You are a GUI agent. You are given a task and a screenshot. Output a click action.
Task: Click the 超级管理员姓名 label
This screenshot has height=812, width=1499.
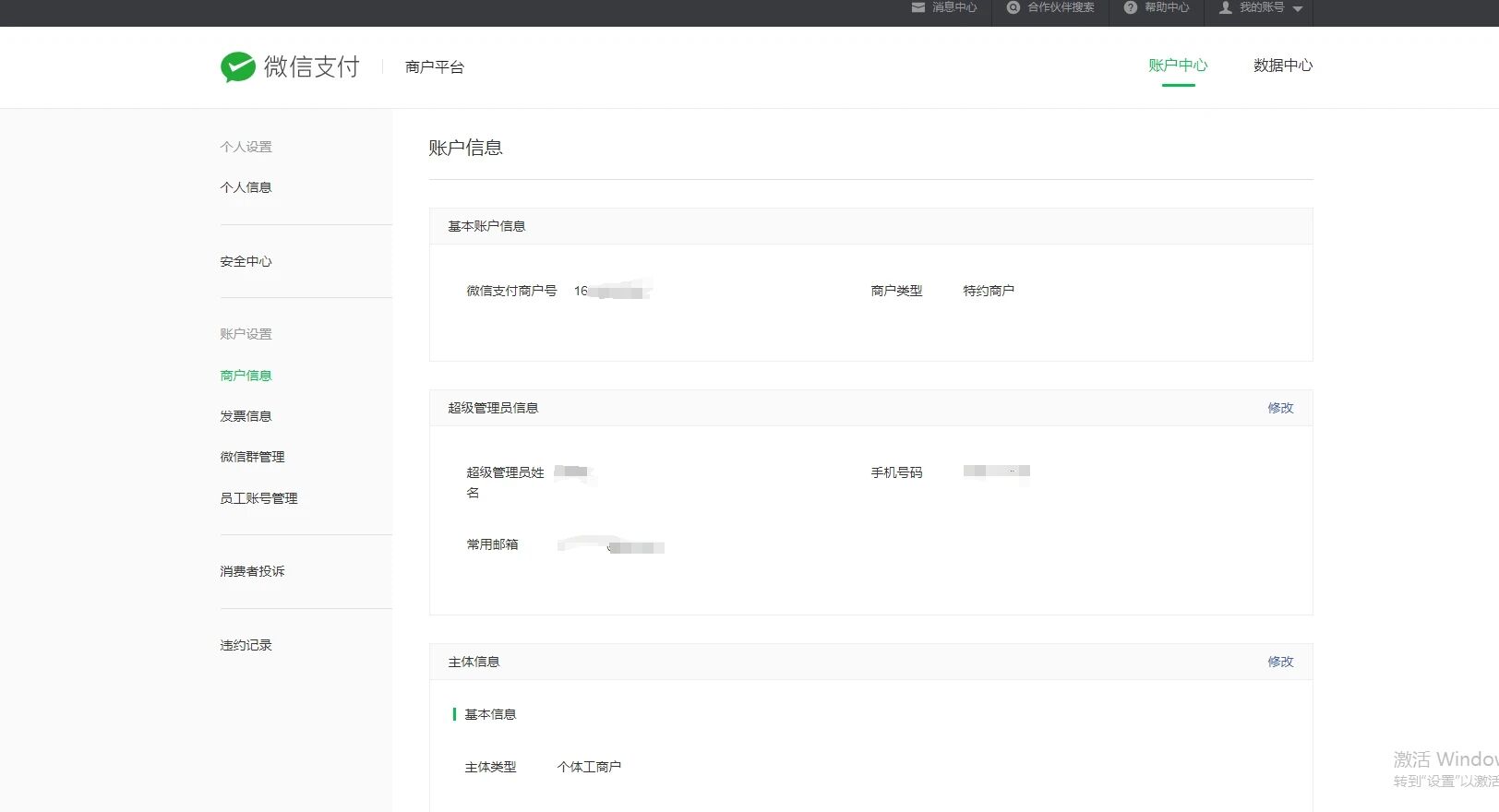(505, 483)
